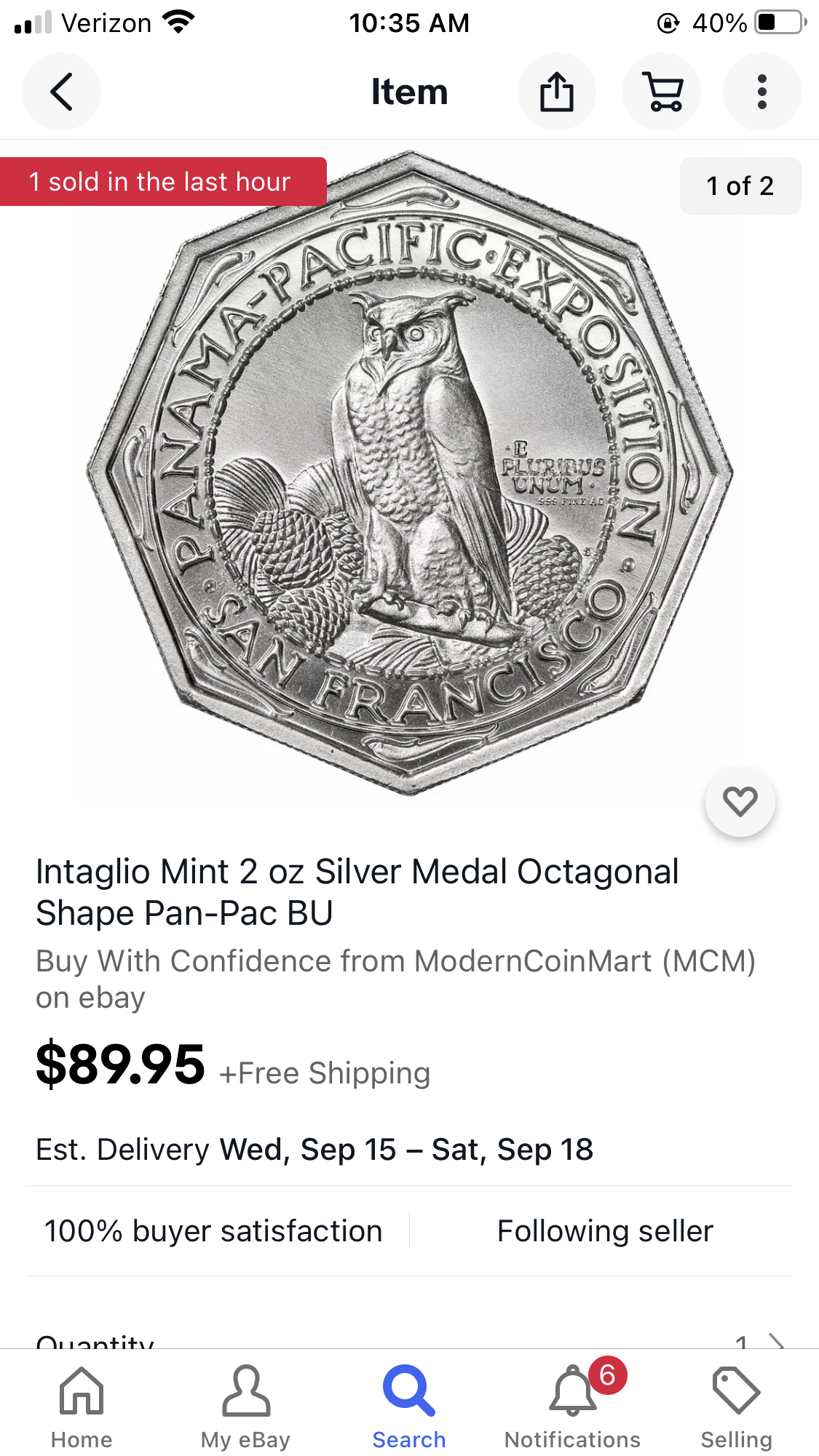Go to the Home tab
This screenshot has height=1456, width=819.
pos(82,1408)
